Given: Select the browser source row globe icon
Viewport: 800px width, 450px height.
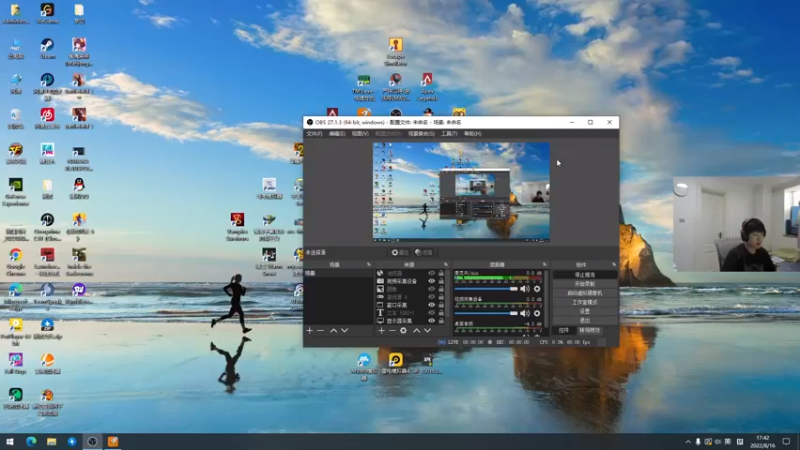Looking at the screenshot, I should (380, 273).
